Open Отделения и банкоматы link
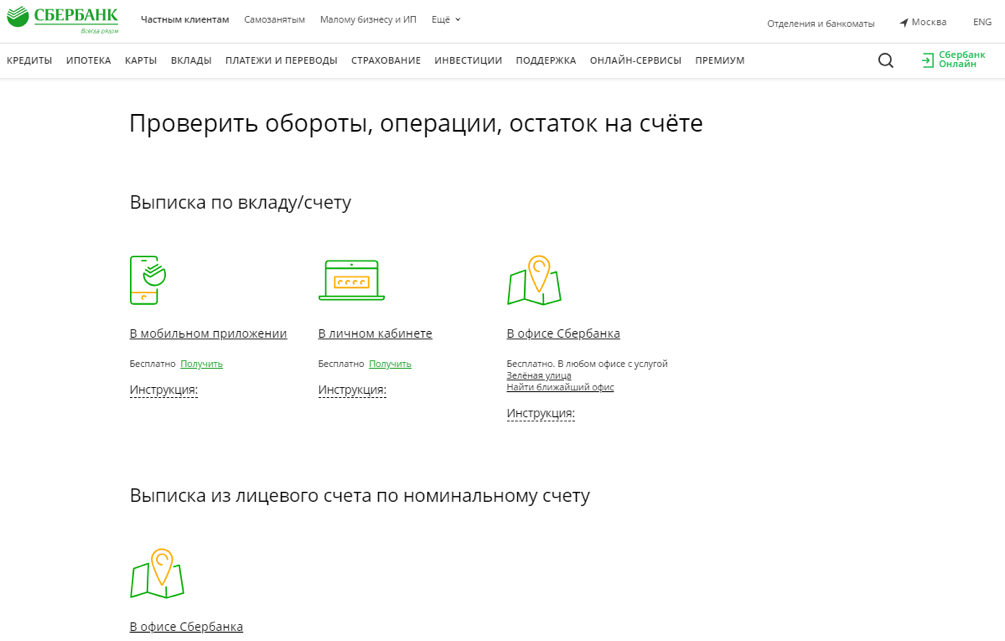The image size is (1005, 641). (820, 23)
